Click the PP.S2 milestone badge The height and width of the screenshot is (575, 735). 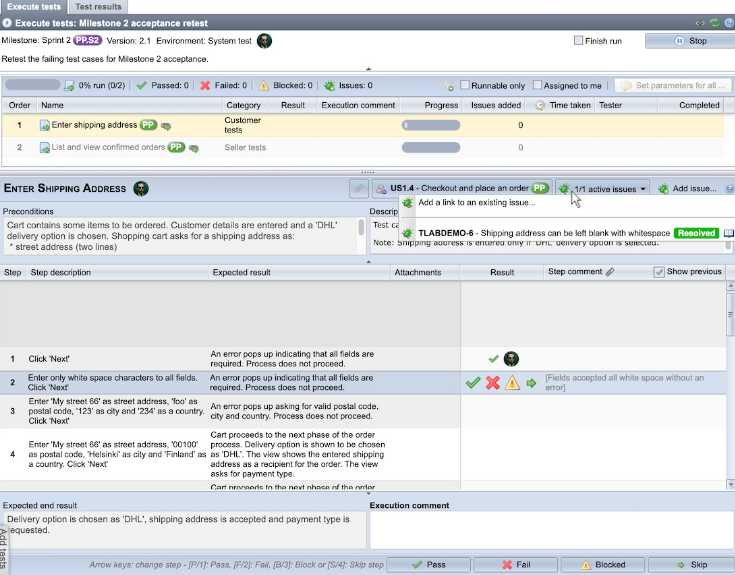(x=88, y=40)
